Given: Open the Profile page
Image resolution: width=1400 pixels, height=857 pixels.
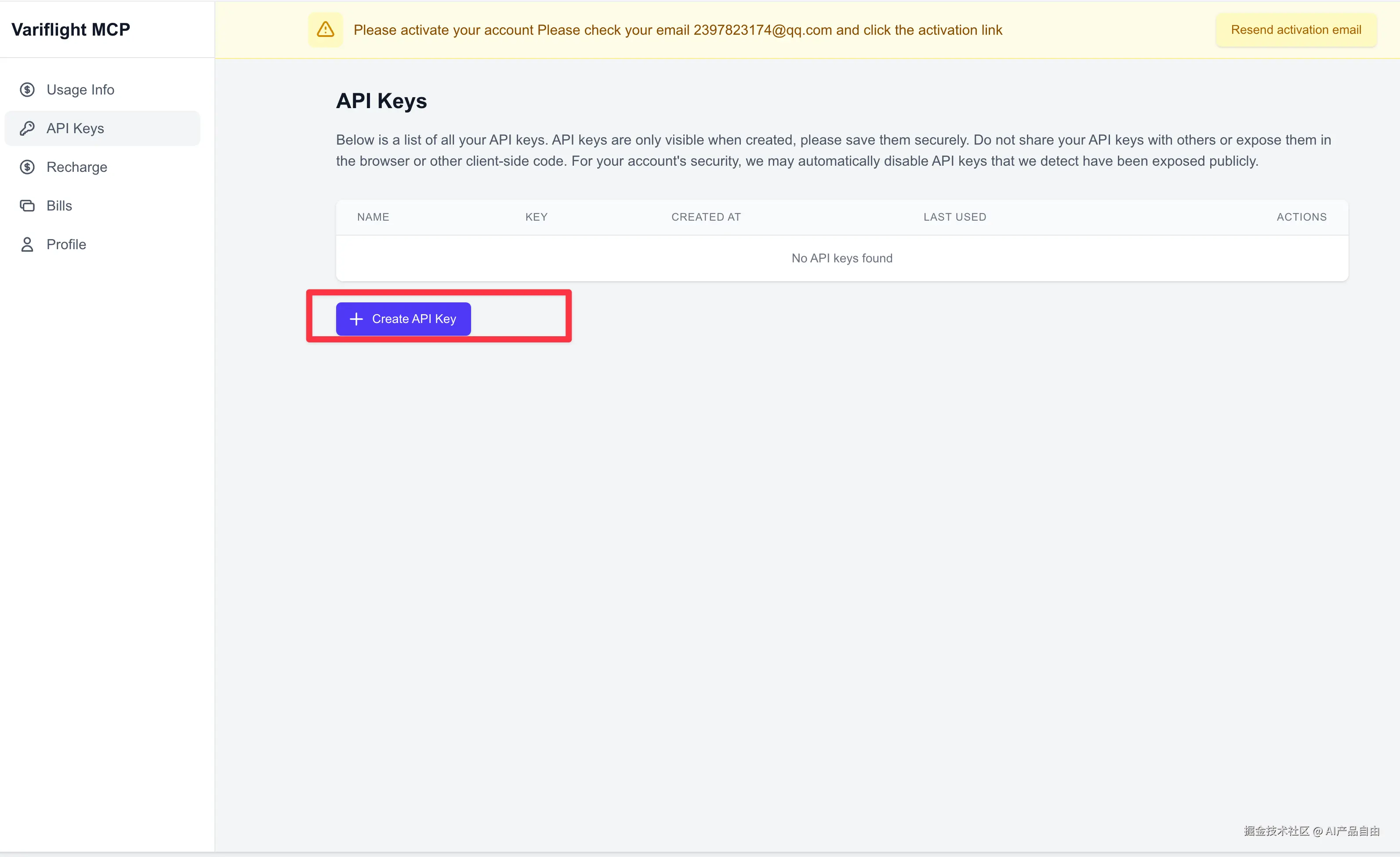Looking at the screenshot, I should (x=66, y=244).
